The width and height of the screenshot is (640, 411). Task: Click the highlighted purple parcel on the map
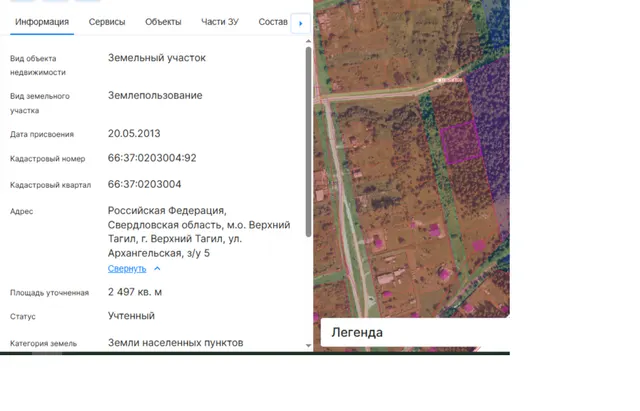461,143
